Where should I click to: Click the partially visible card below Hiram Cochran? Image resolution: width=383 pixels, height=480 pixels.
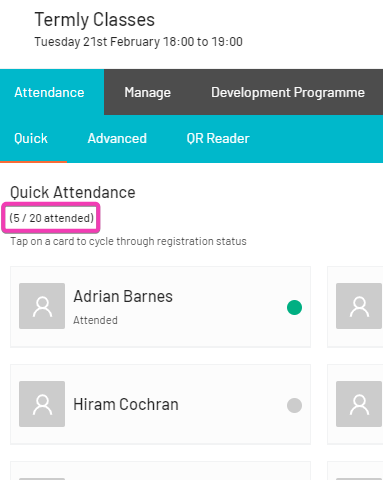(x=160, y=471)
